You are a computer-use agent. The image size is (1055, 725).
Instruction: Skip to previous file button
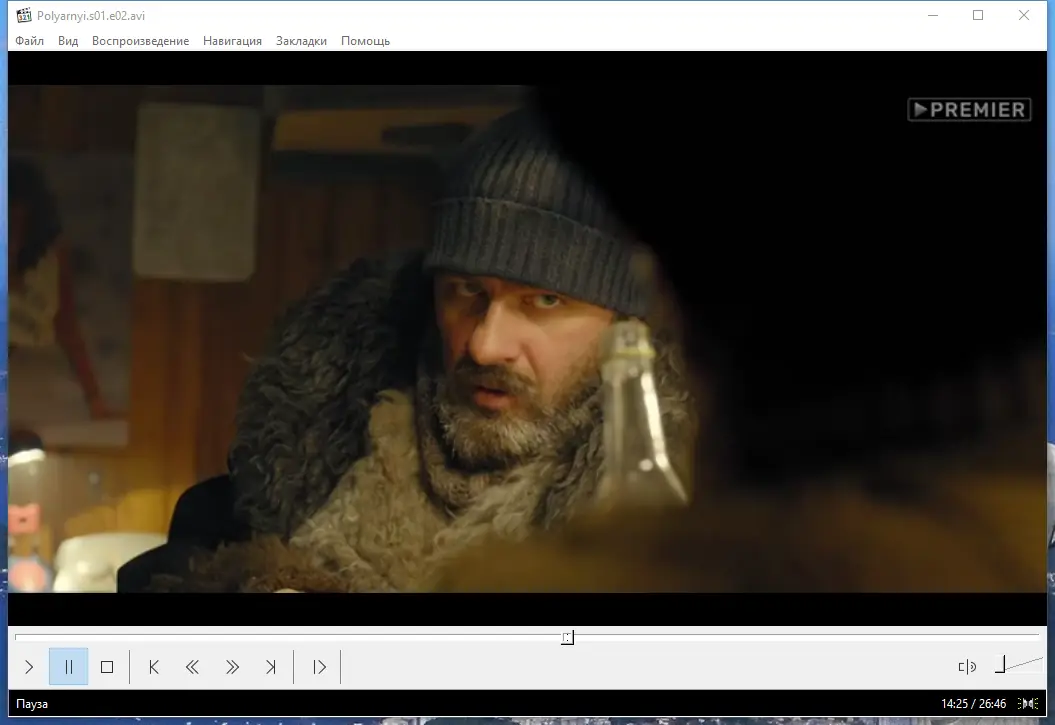[x=153, y=666]
